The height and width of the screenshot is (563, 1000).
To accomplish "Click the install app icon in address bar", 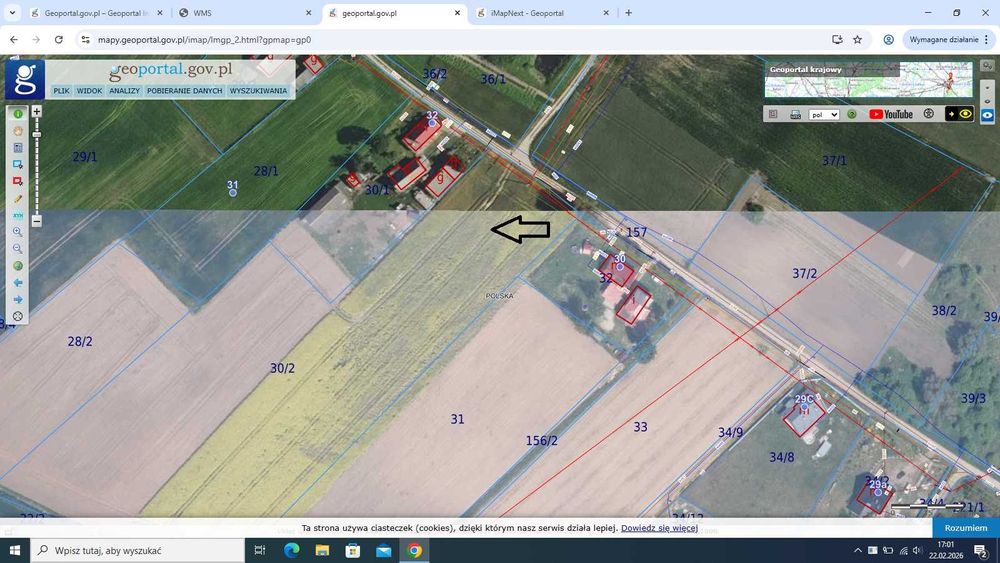I will 837,40.
